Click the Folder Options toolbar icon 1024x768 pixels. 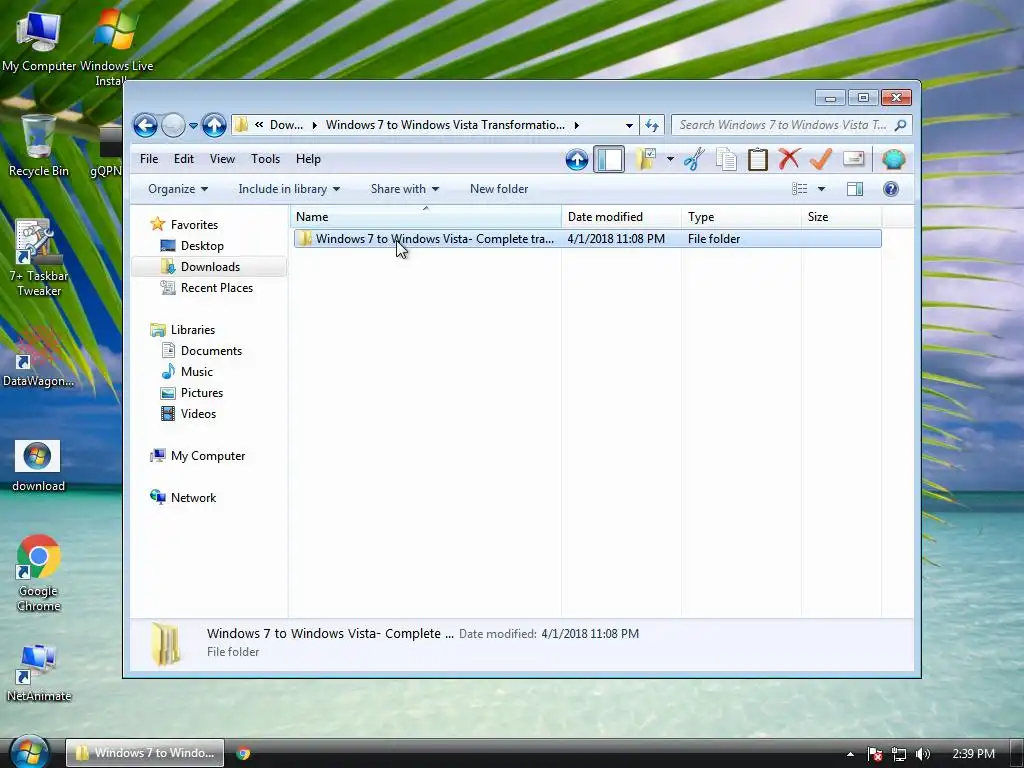pyautogui.click(x=646, y=159)
